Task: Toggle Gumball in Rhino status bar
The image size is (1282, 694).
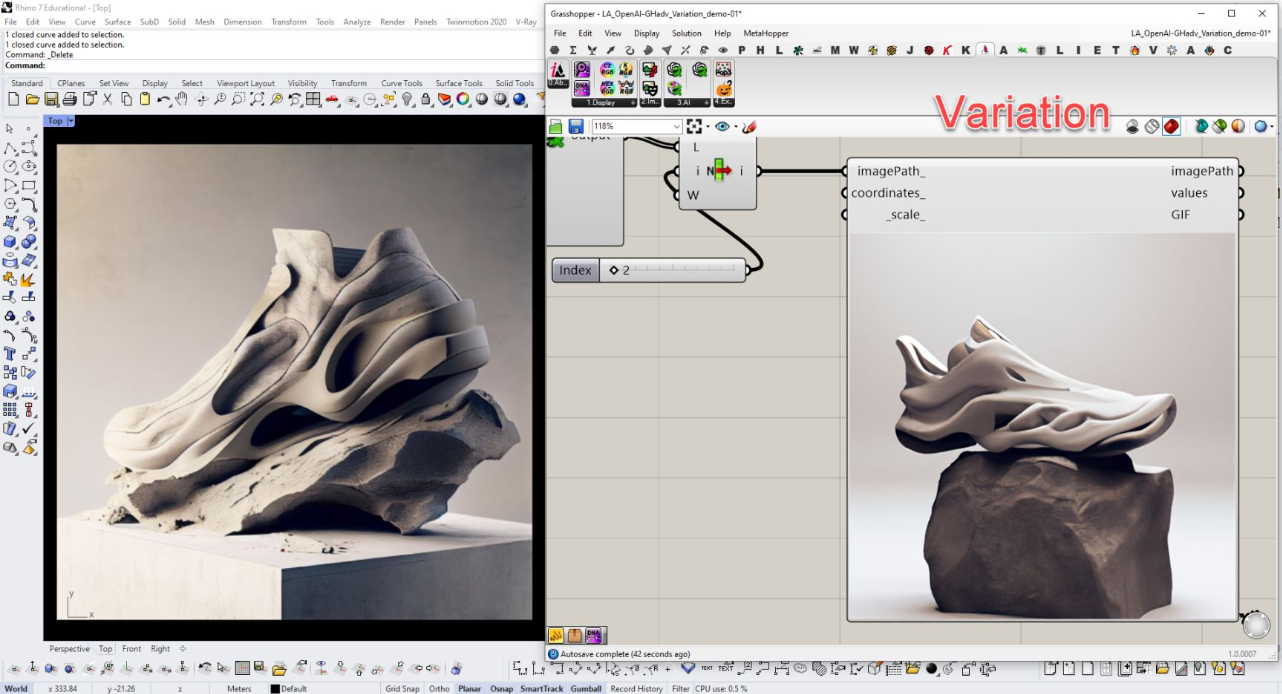Action: (586, 689)
